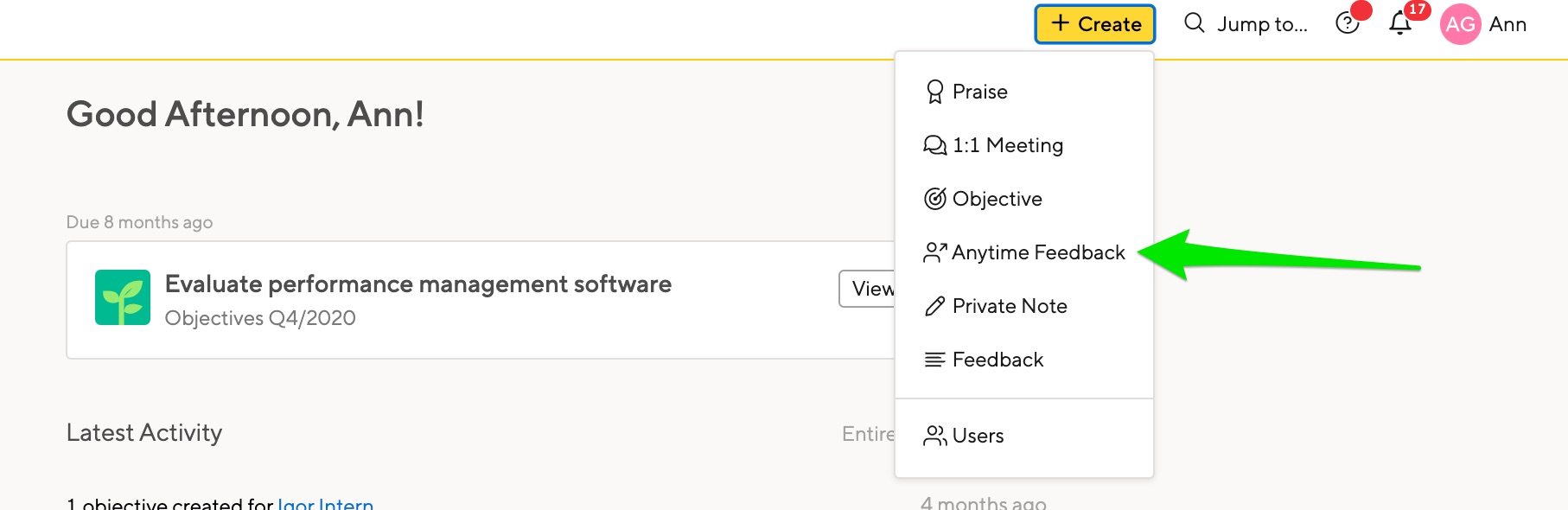Click the Objective target icon
Image resolution: width=1568 pixels, height=510 pixels.
pos(934,198)
